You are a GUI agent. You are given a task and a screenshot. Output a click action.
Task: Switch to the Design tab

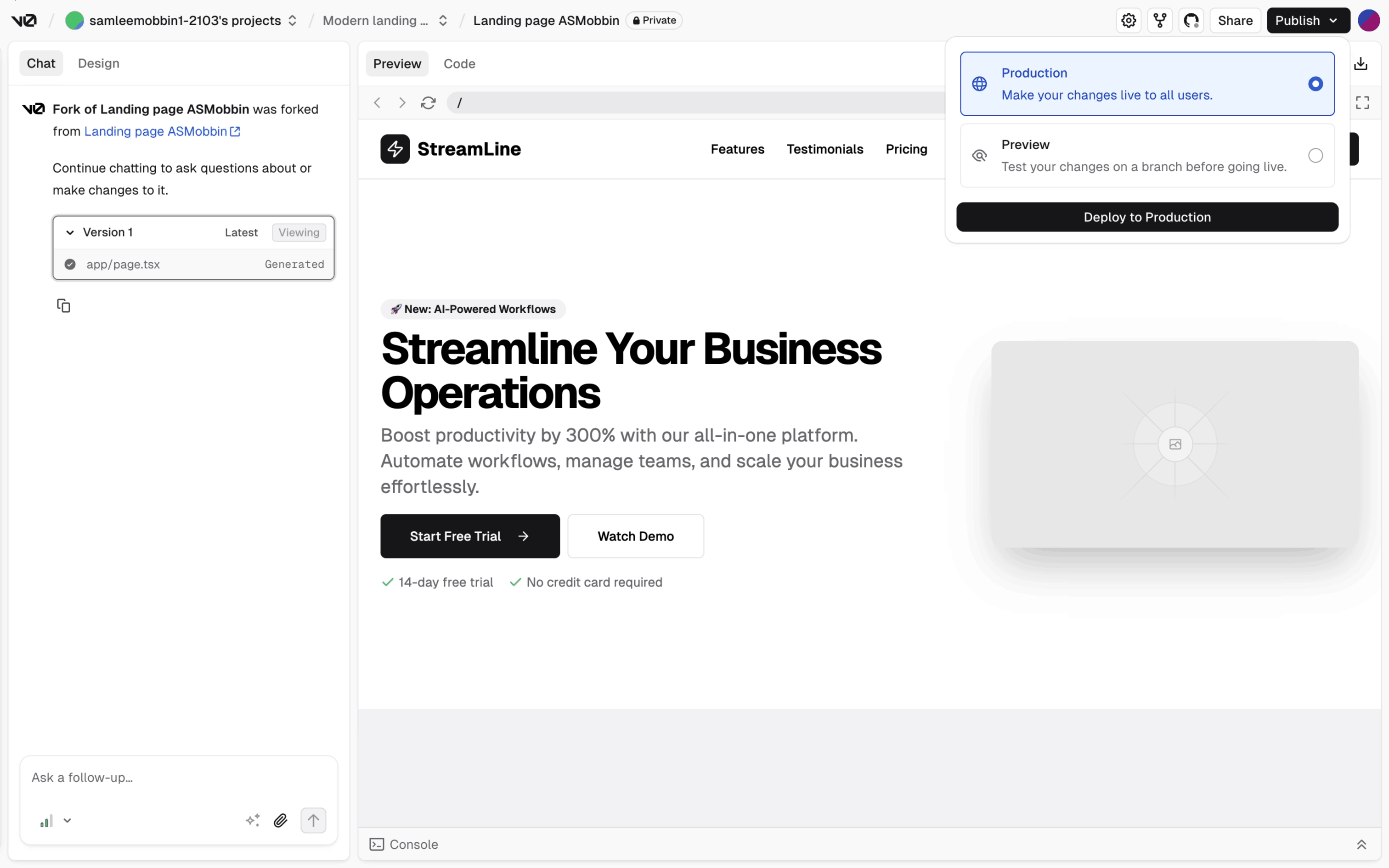tap(99, 63)
